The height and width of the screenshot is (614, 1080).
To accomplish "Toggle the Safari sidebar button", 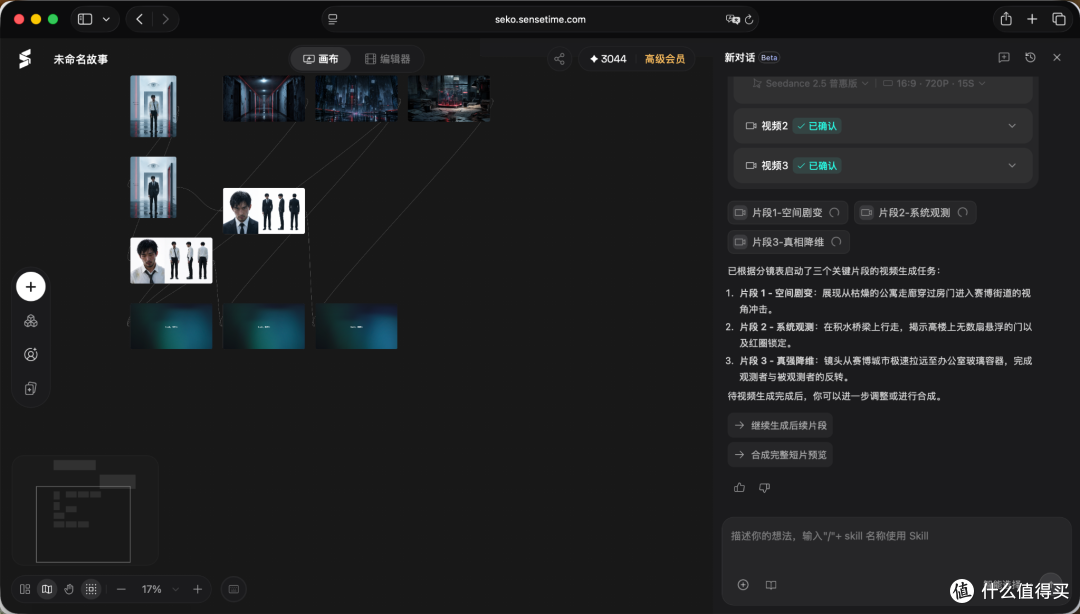I will click(85, 19).
